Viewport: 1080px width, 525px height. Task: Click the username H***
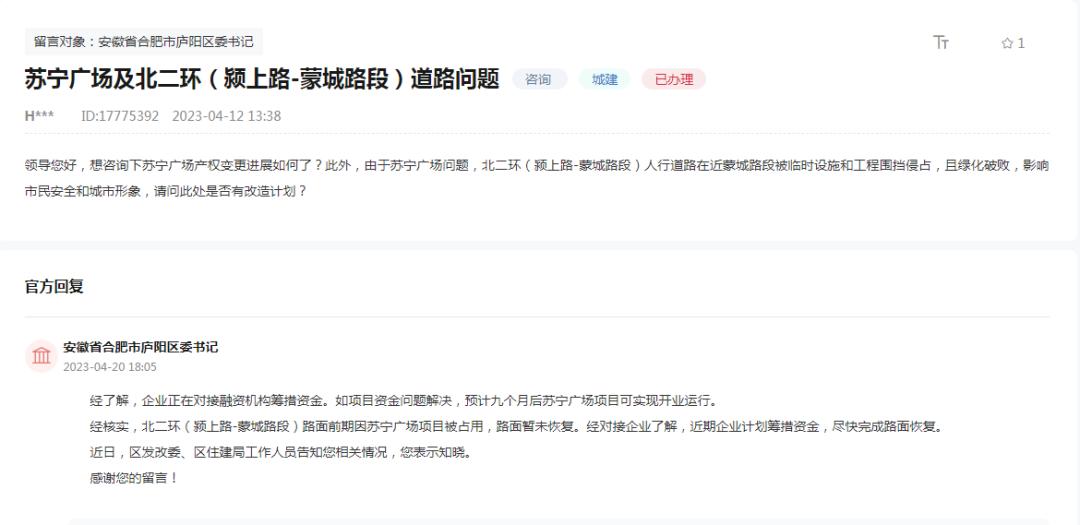tap(39, 116)
